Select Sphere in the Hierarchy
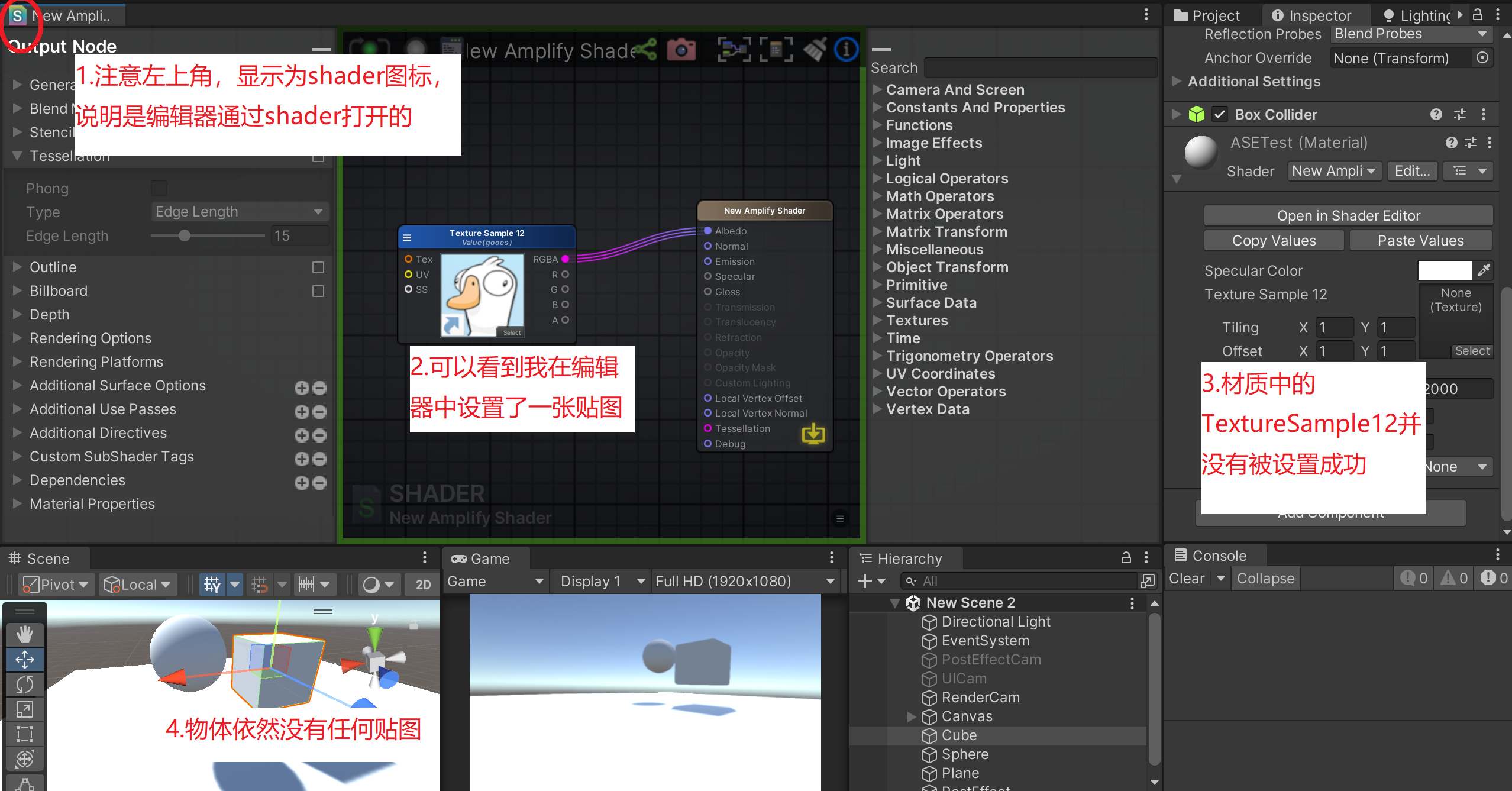Viewport: 1512px width, 791px height. 965,754
